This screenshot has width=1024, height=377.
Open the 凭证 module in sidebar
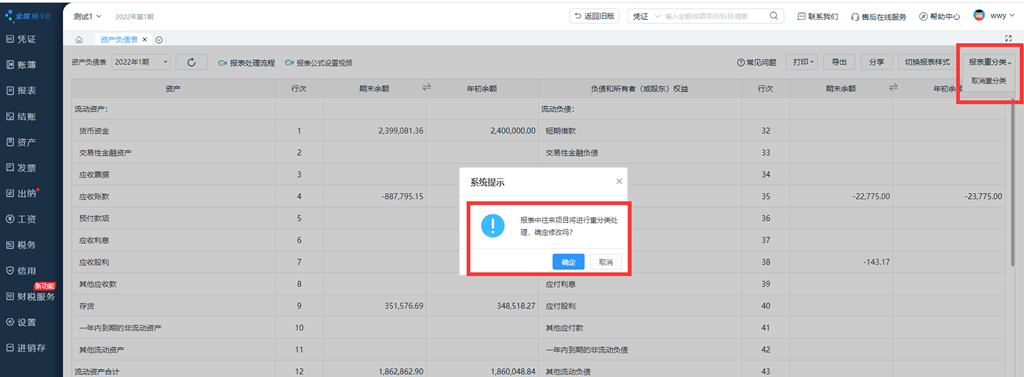(21, 39)
